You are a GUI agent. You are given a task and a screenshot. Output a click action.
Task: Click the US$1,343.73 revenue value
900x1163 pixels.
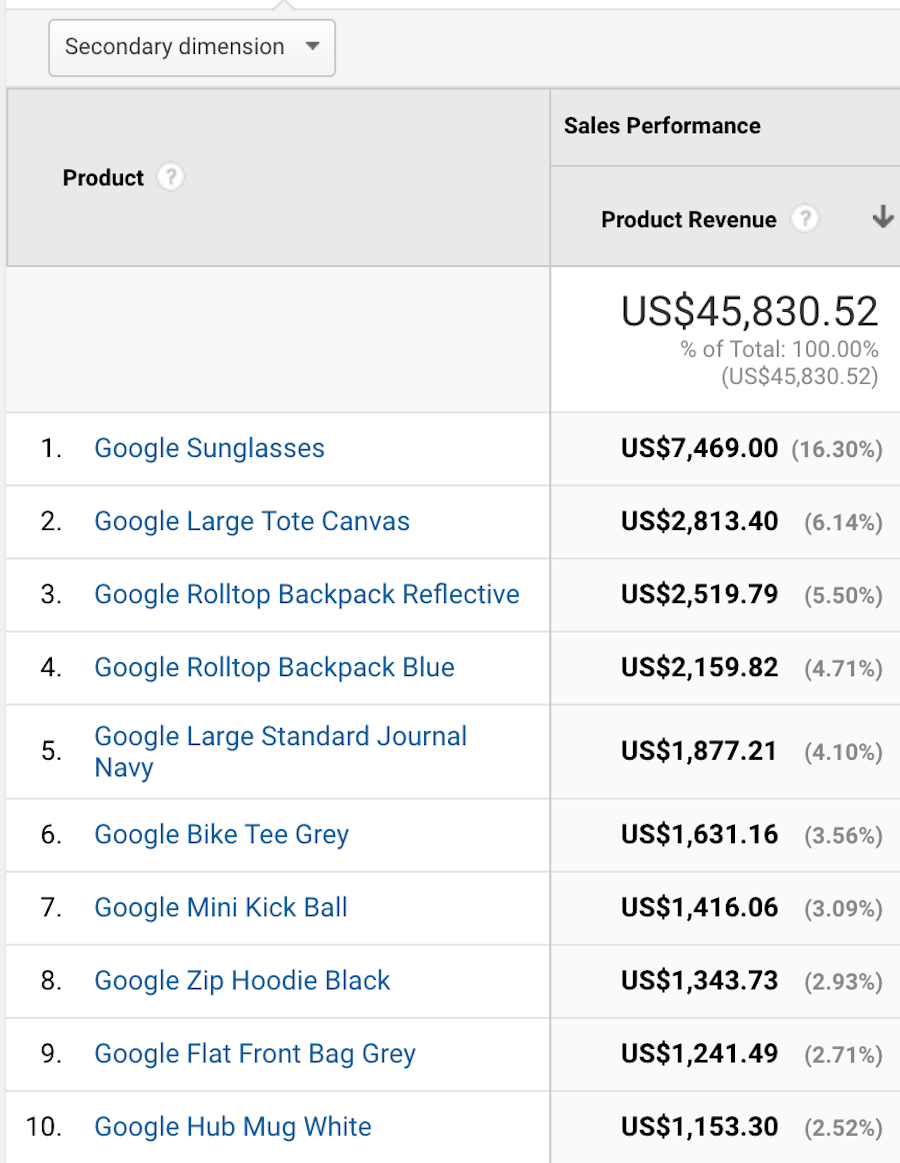tap(699, 981)
